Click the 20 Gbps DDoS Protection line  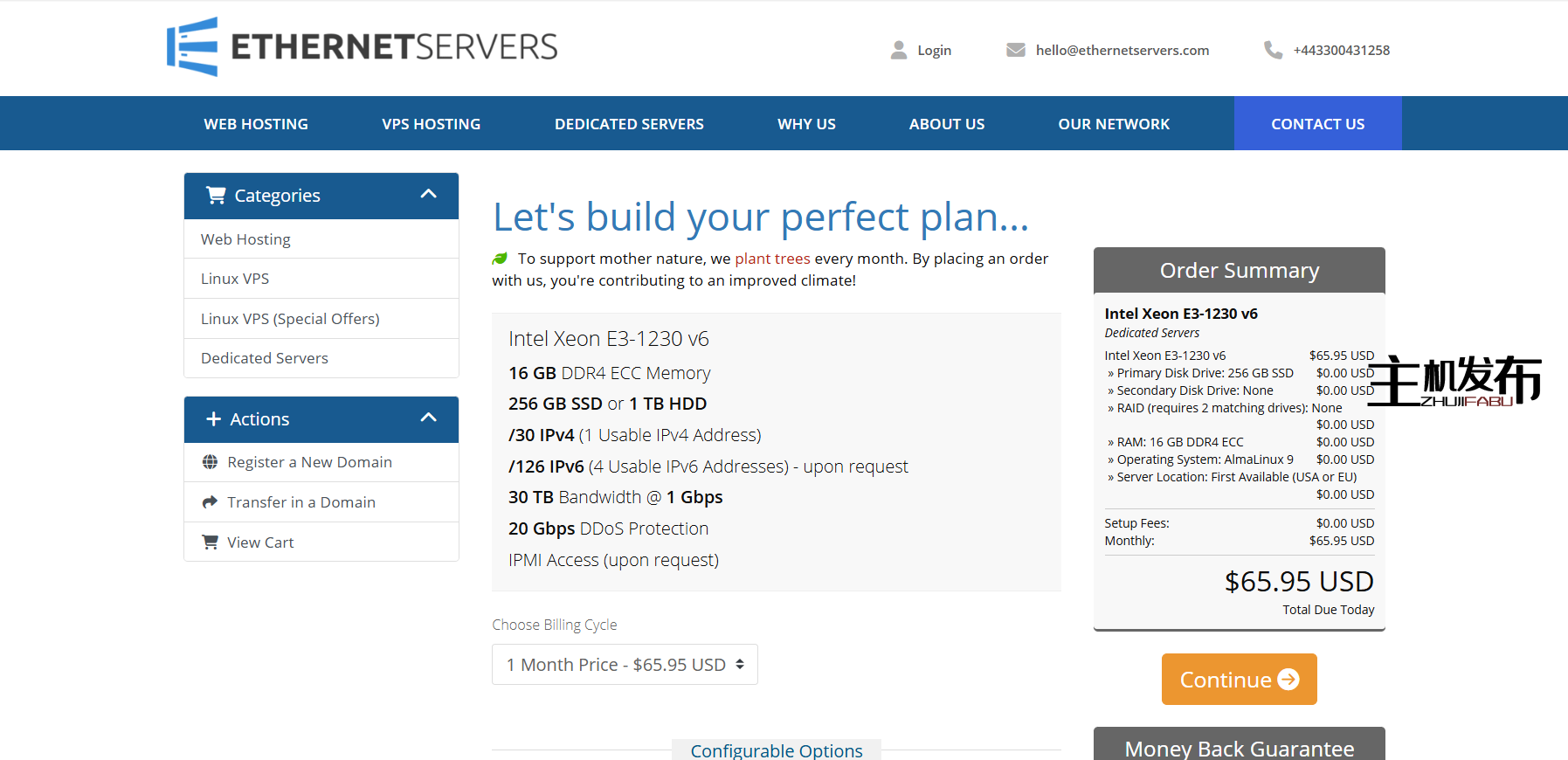609,529
